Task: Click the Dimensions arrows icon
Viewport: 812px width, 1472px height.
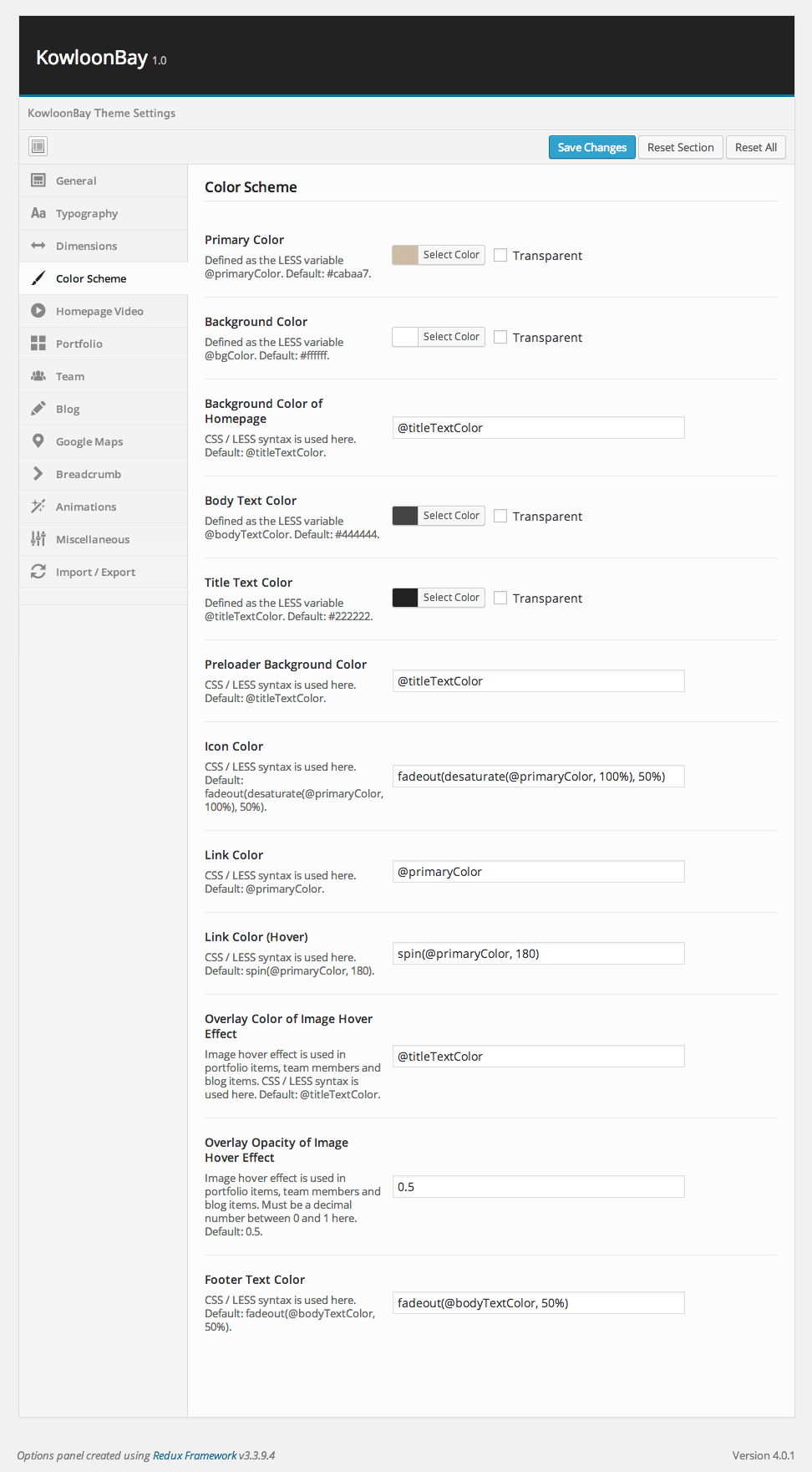Action: click(x=38, y=246)
